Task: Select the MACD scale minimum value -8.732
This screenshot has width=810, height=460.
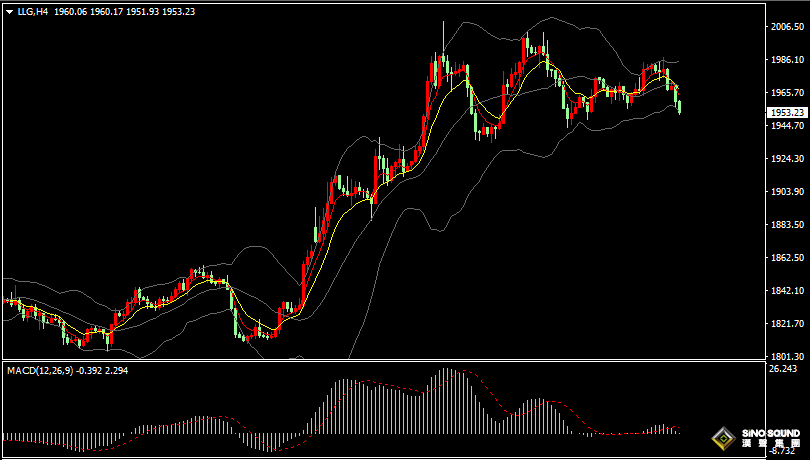Action: click(784, 453)
